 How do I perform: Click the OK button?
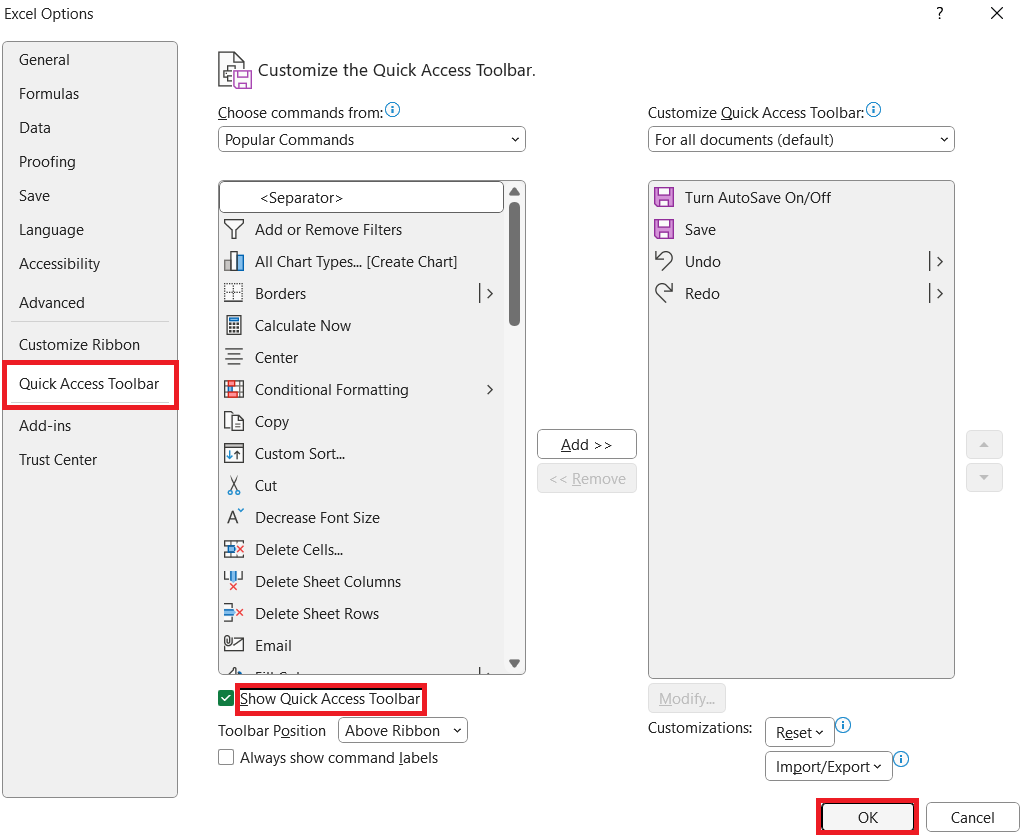[x=867, y=817]
